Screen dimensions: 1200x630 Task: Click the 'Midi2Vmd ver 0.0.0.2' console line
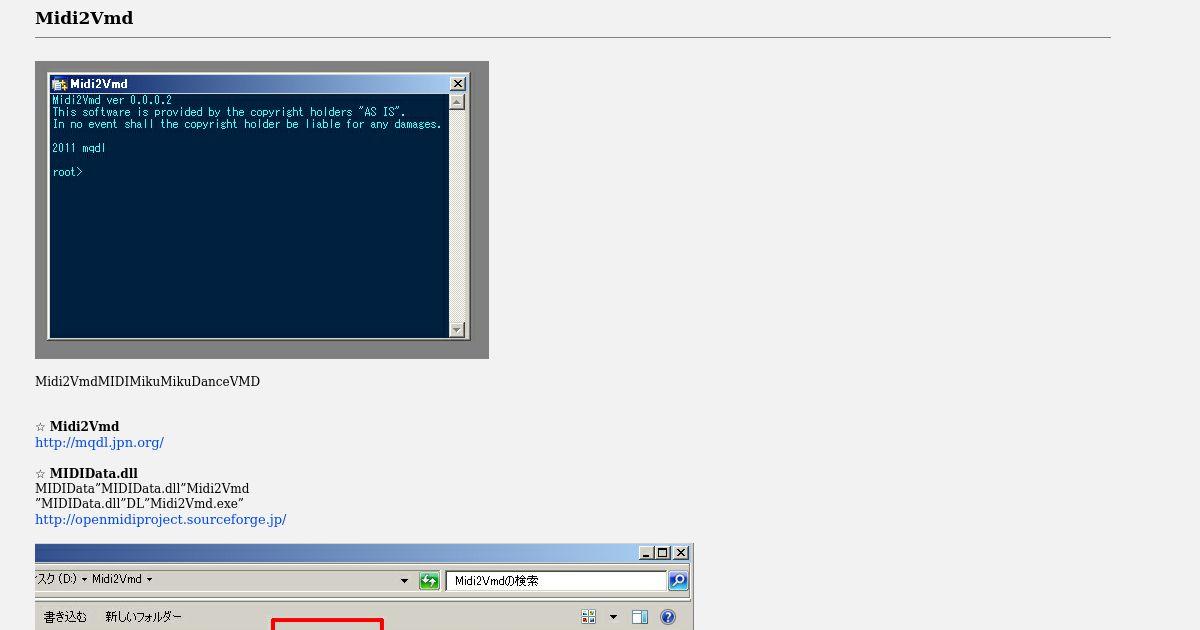point(112,100)
